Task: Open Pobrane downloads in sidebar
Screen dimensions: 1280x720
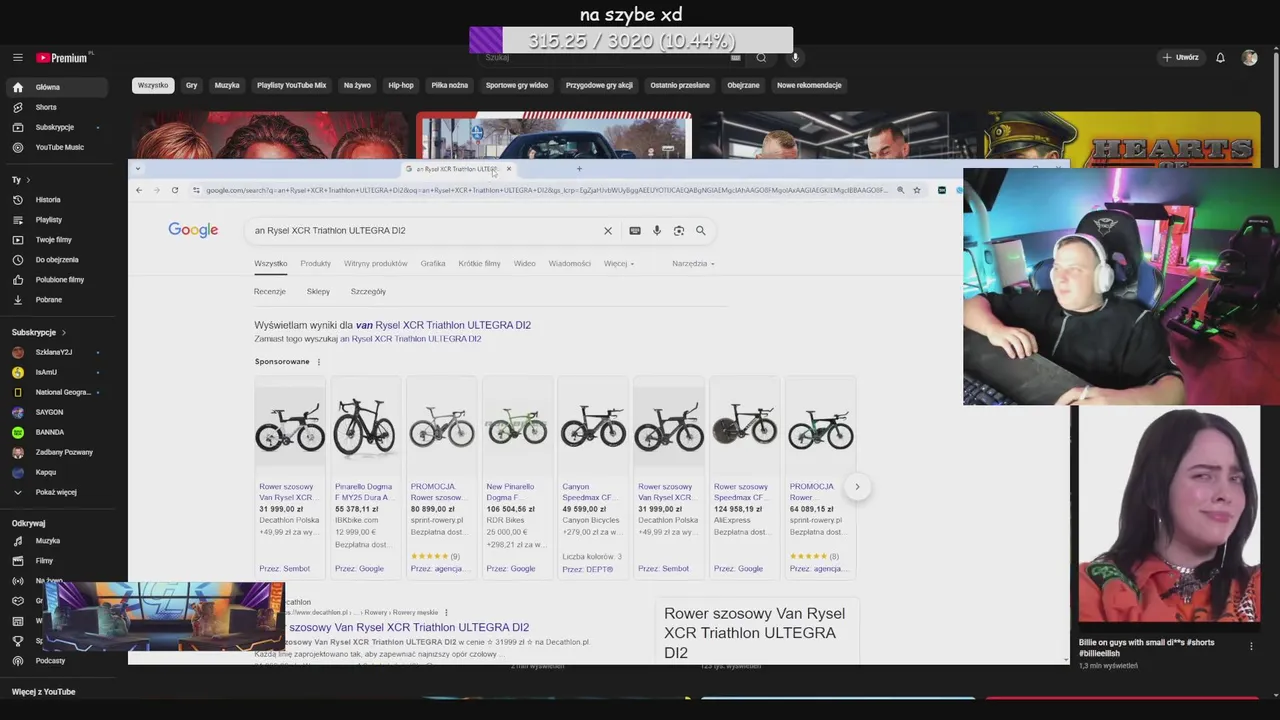Action: click(57, 300)
